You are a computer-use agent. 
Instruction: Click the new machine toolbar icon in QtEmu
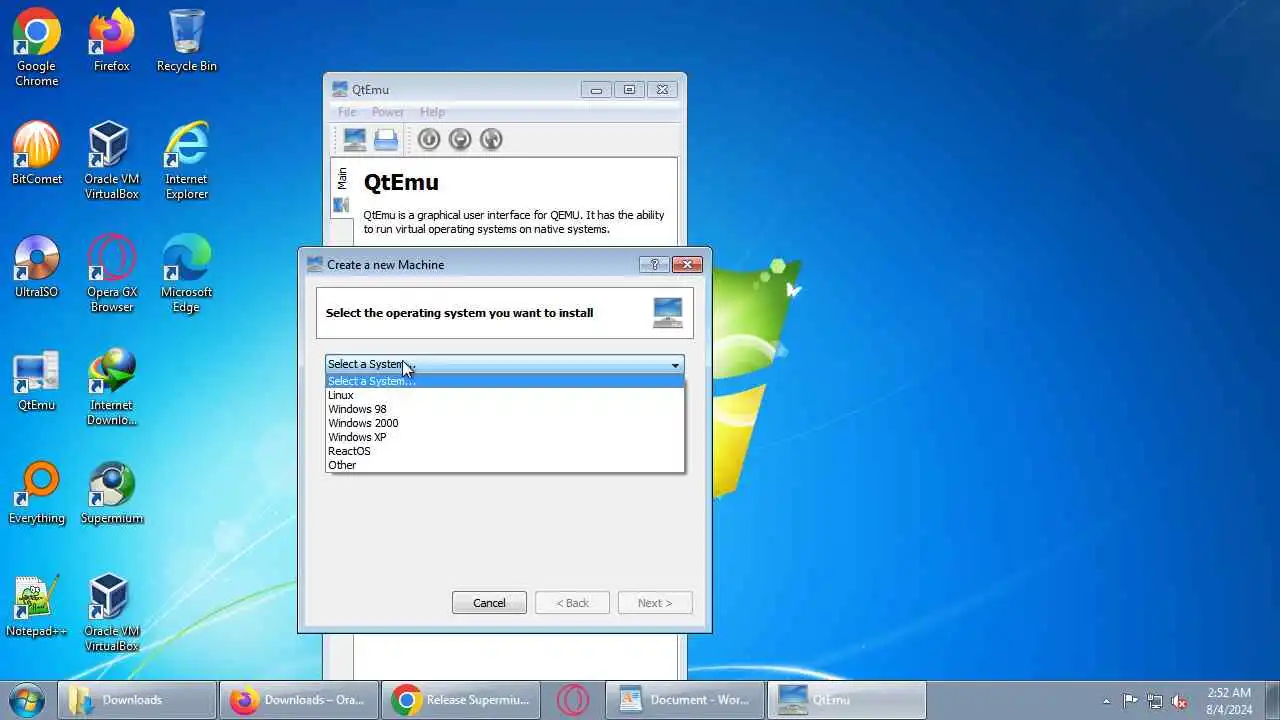(355, 140)
